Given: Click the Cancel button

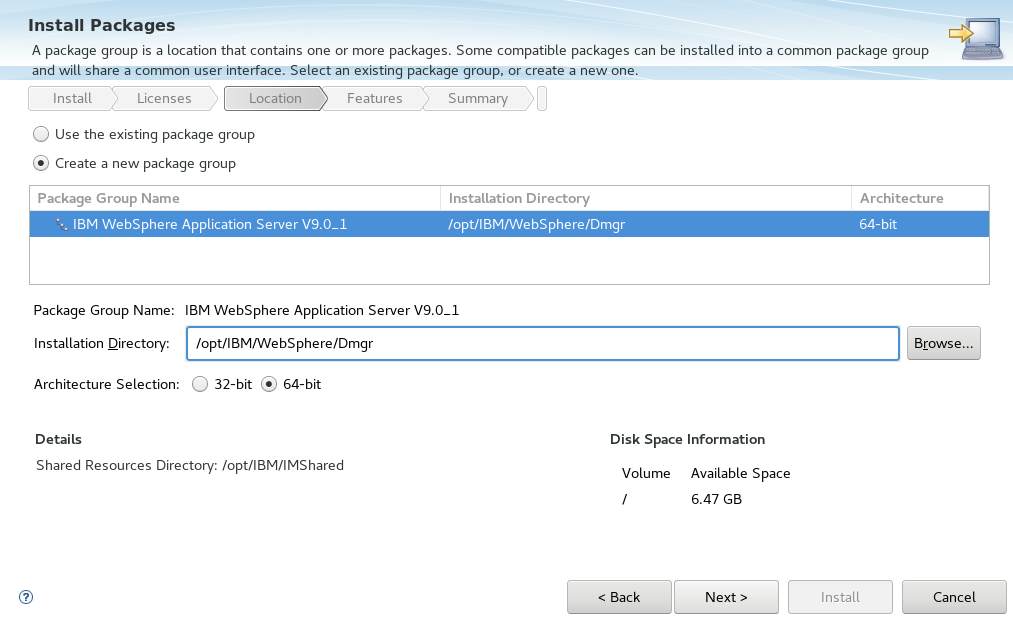Looking at the screenshot, I should tap(954, 597).
